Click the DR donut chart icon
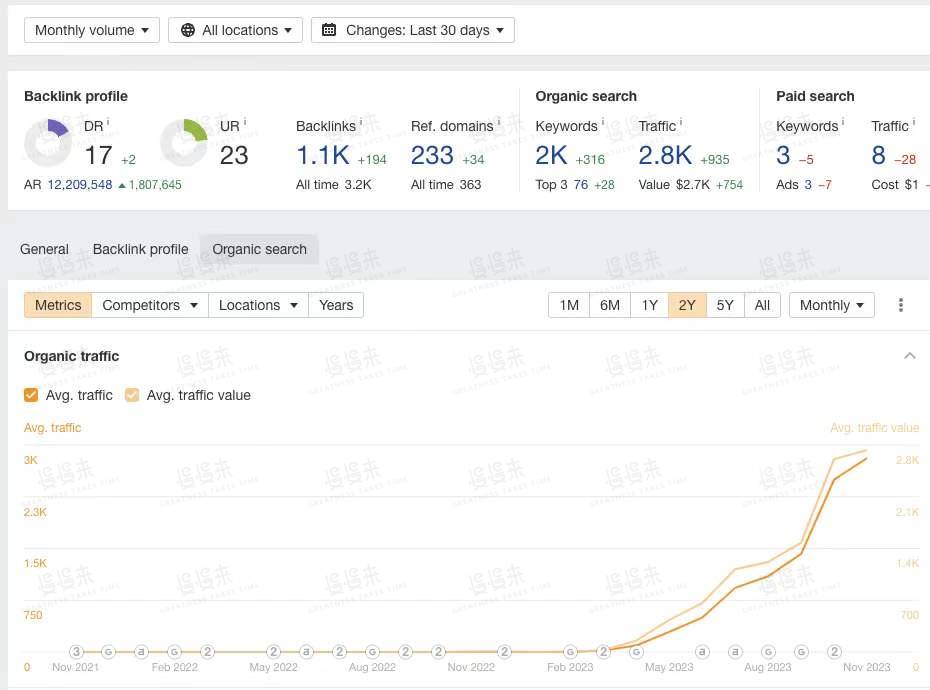 click(48, 143)
